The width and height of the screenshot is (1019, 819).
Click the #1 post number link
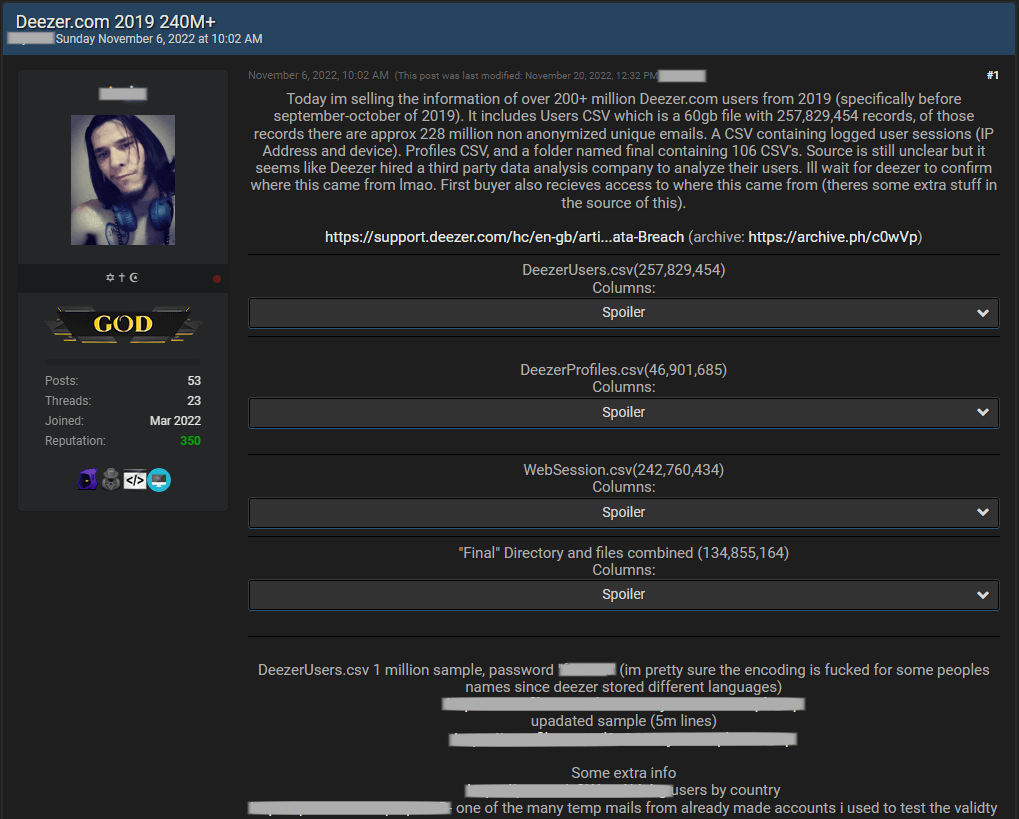click(x=992, y=75)
